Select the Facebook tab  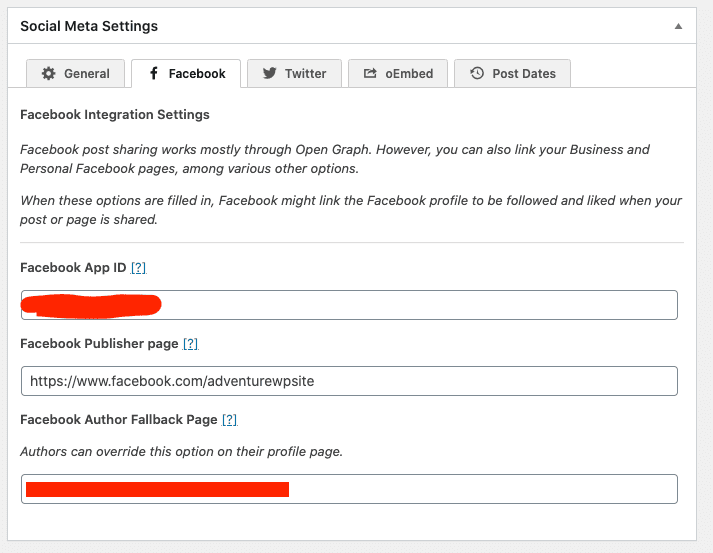coord(186,73)
